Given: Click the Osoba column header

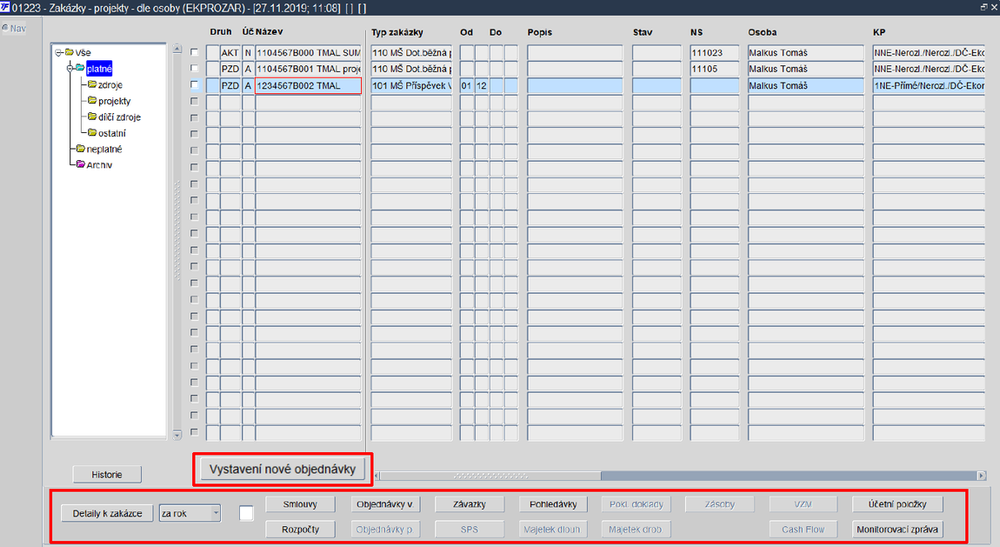Looking at the screenshot, I should 762,32.
